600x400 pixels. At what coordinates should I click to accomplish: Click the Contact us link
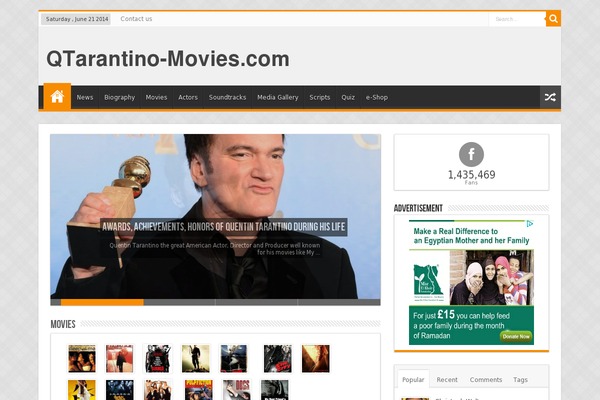136,19
